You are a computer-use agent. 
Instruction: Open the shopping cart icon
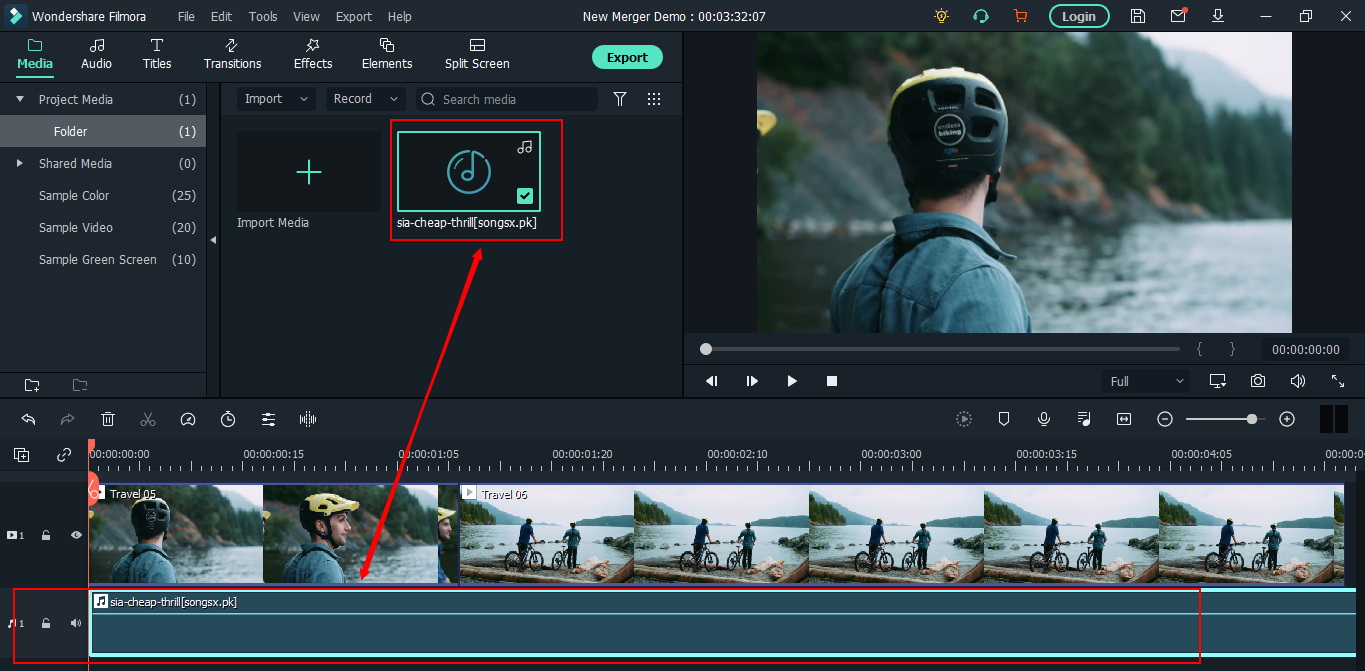click(x=1020, y=16)
